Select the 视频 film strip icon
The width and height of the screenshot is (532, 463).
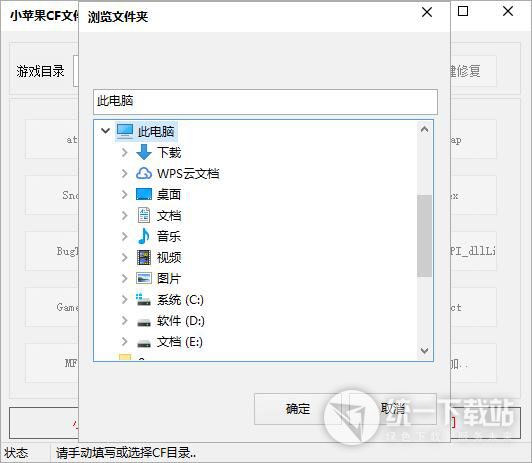tap(144, 257)
